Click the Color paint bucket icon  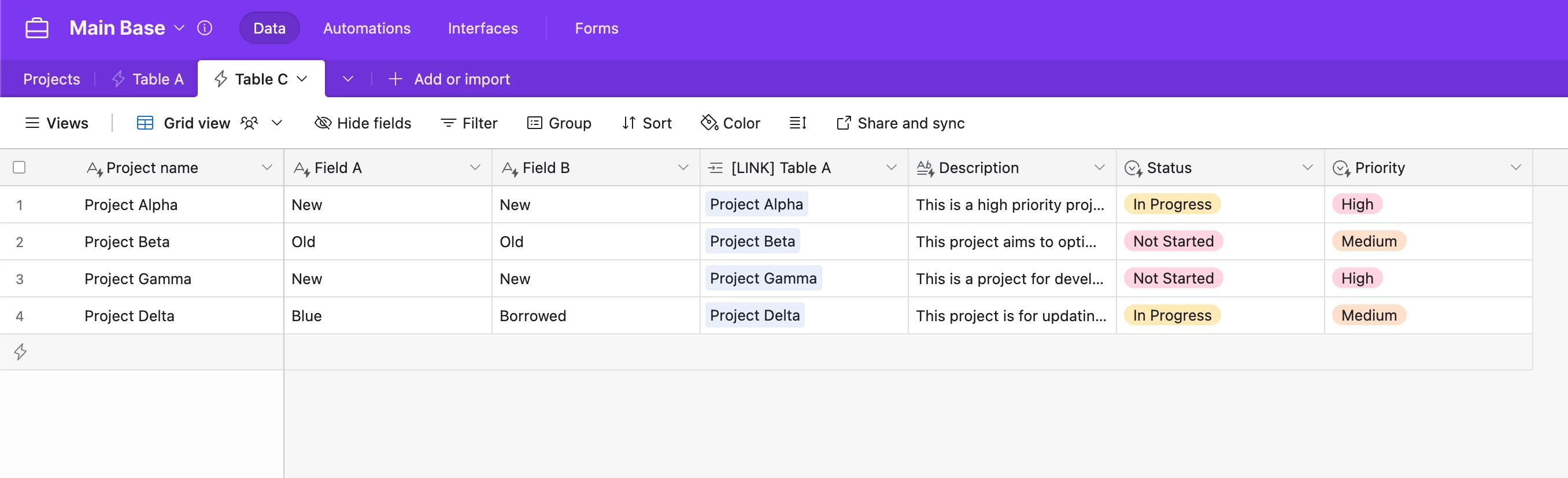pos(709,122)
